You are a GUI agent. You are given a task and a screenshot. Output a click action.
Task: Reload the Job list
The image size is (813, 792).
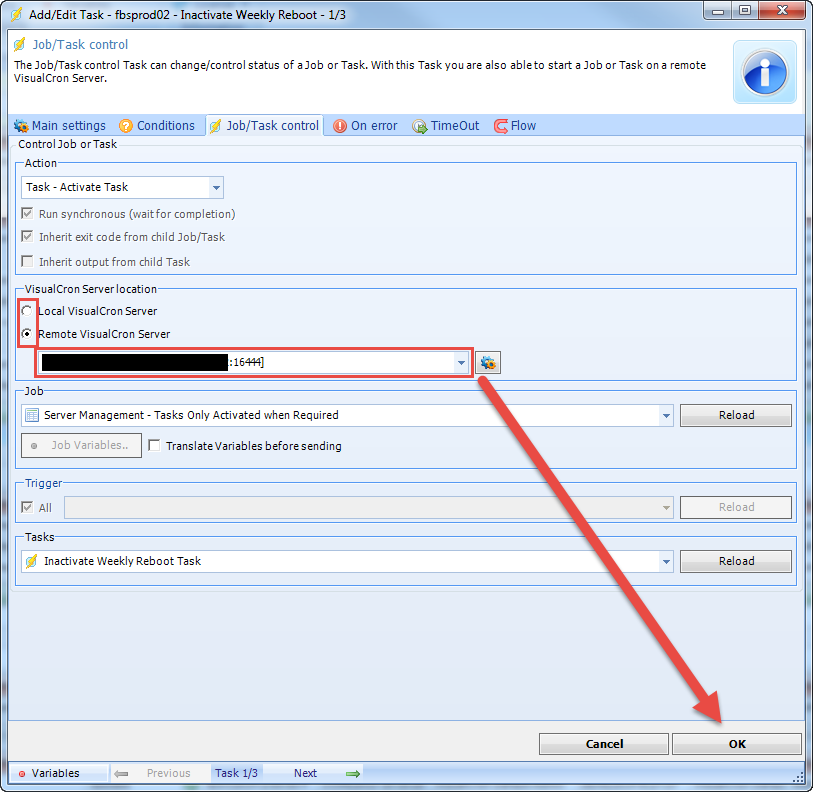pos(736,415)
